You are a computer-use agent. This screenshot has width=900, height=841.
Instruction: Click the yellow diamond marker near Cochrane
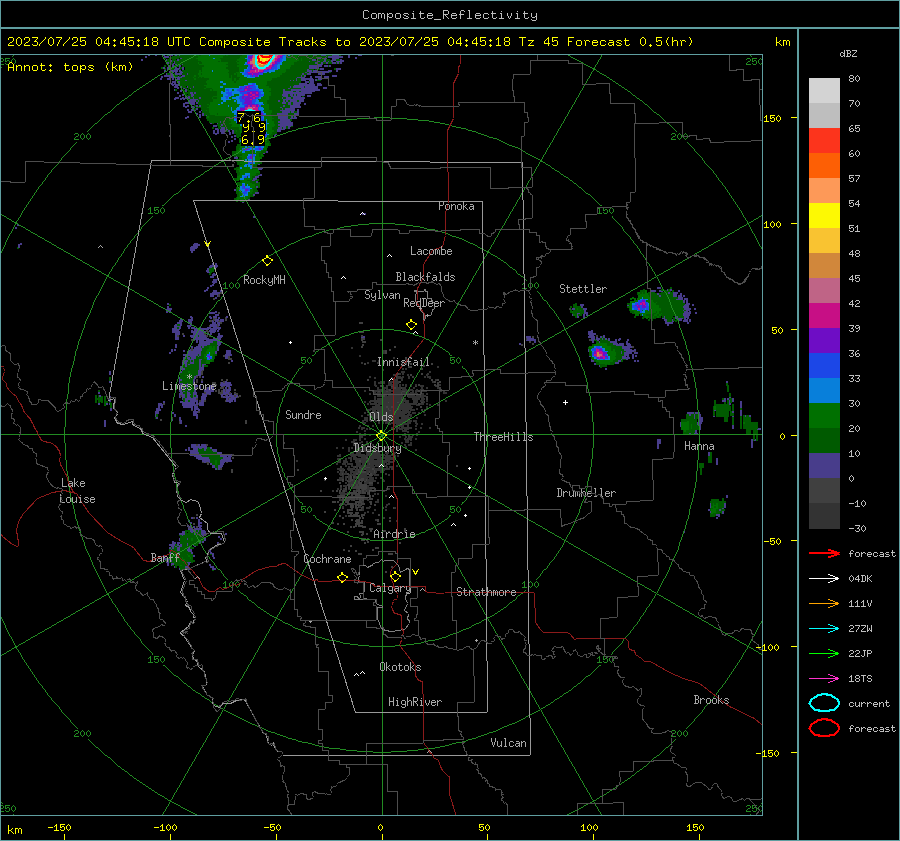point(342,577)
